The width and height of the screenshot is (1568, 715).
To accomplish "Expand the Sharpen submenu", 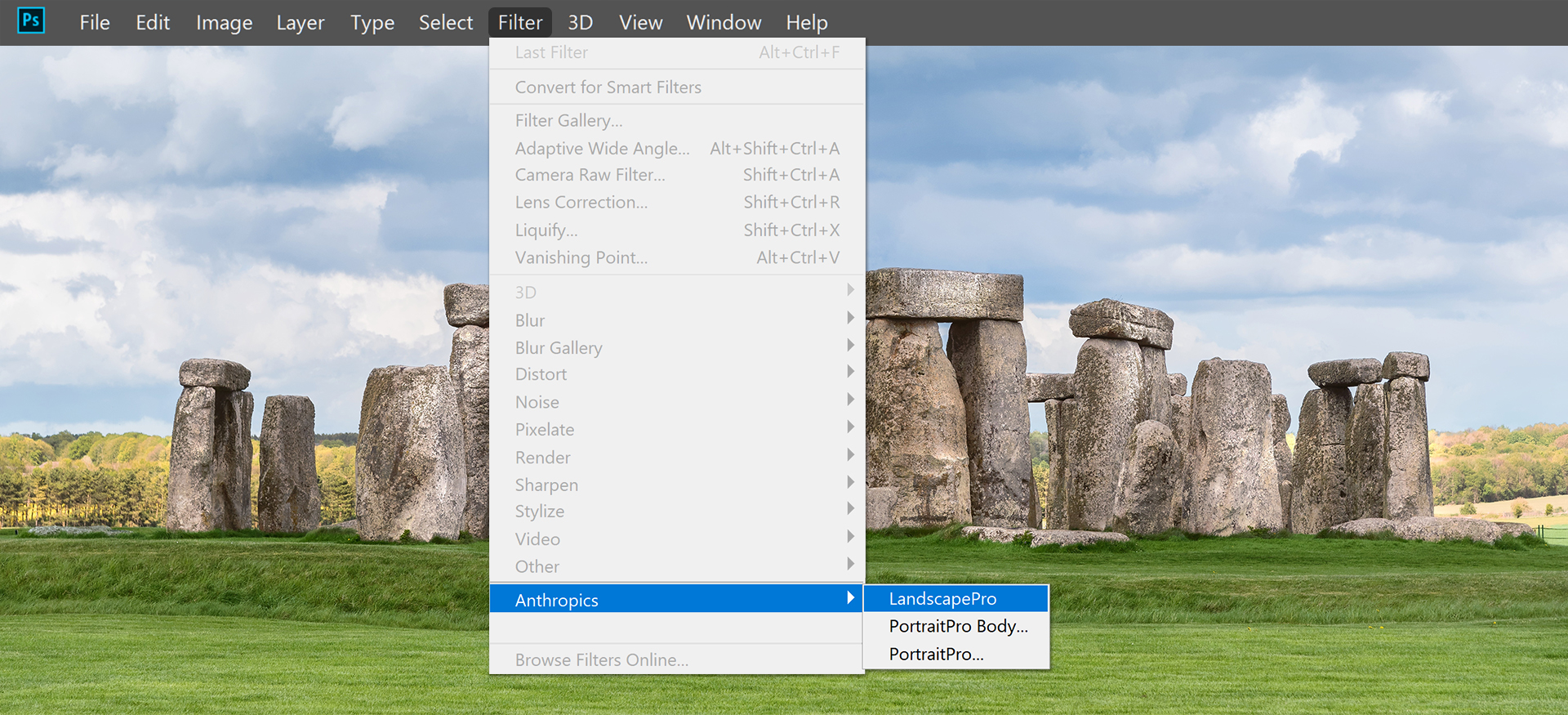I will coord(546,485).
